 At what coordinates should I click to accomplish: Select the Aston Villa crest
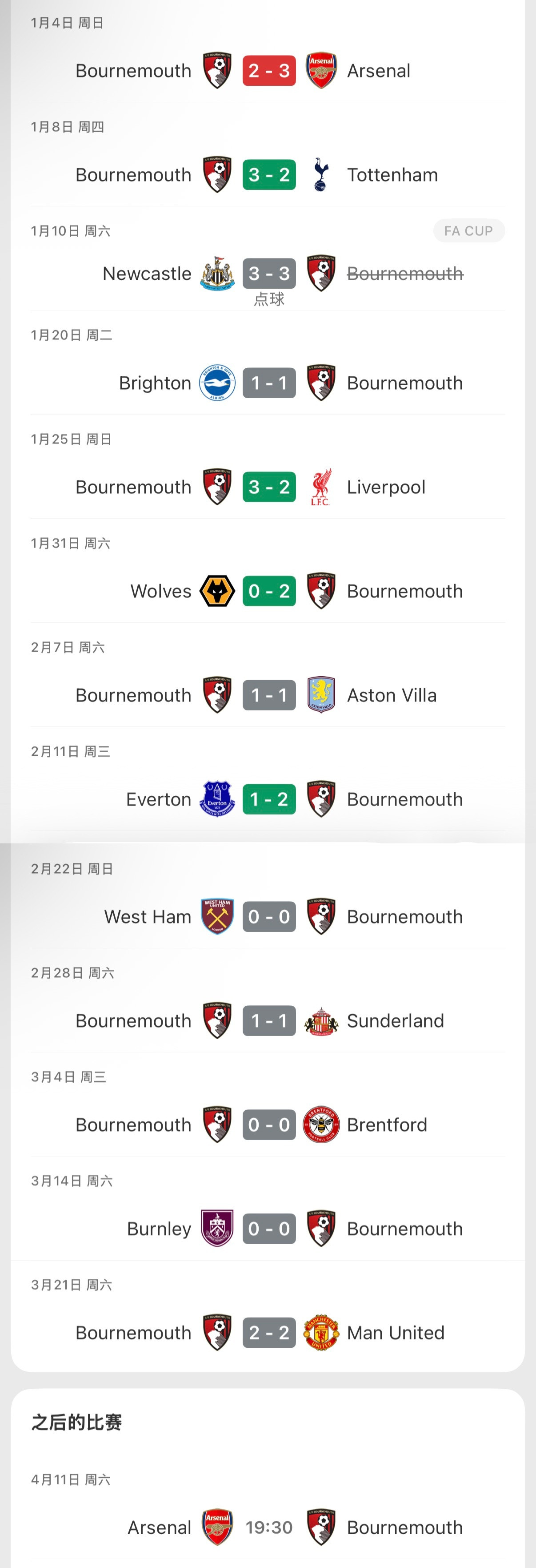(x=320, y=695)
